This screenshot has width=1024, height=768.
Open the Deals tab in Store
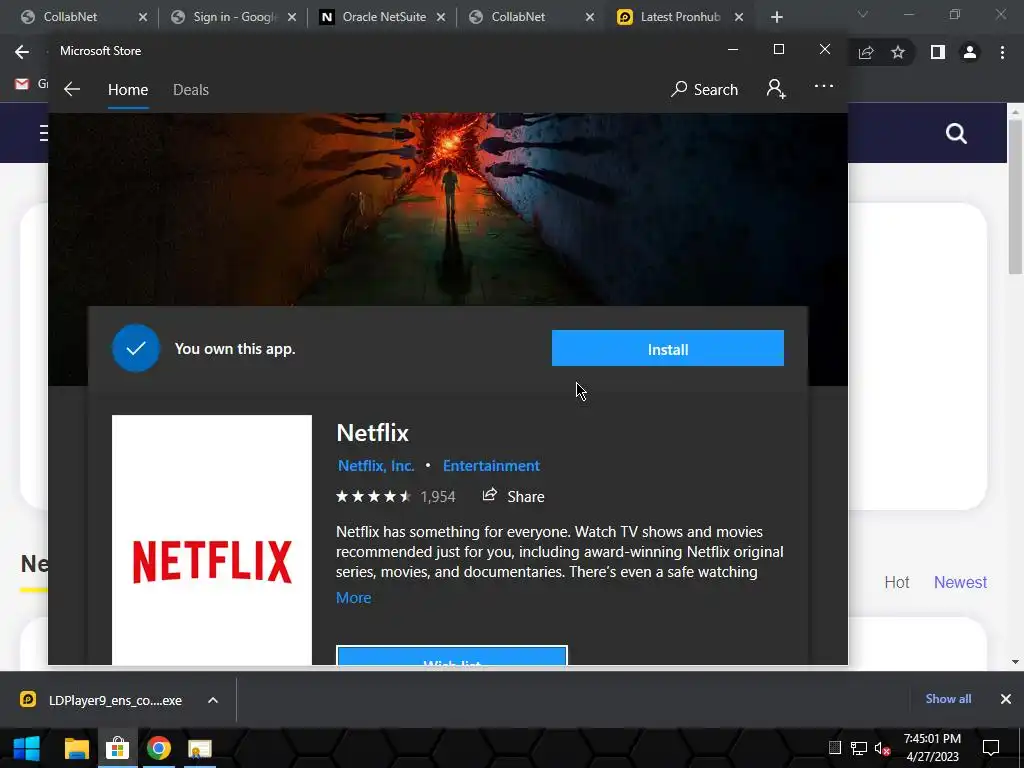coord(191,89)
